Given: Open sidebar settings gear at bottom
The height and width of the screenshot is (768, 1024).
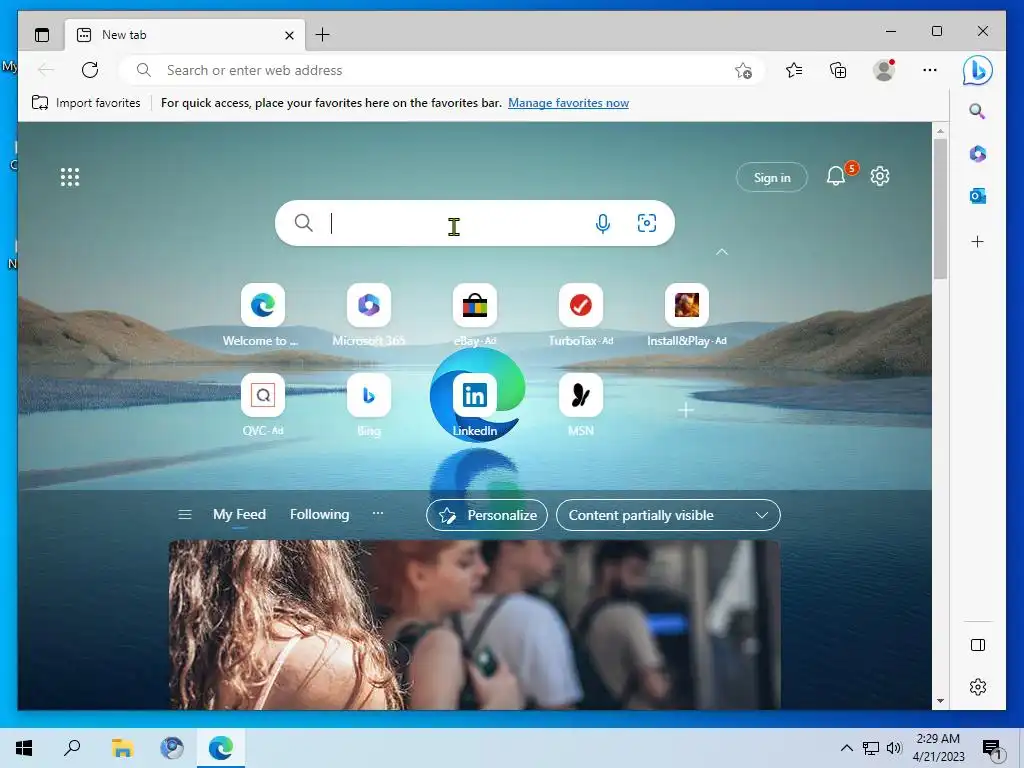Looking at the screenshot, I should pyautogui.click(x=978, y=687).
